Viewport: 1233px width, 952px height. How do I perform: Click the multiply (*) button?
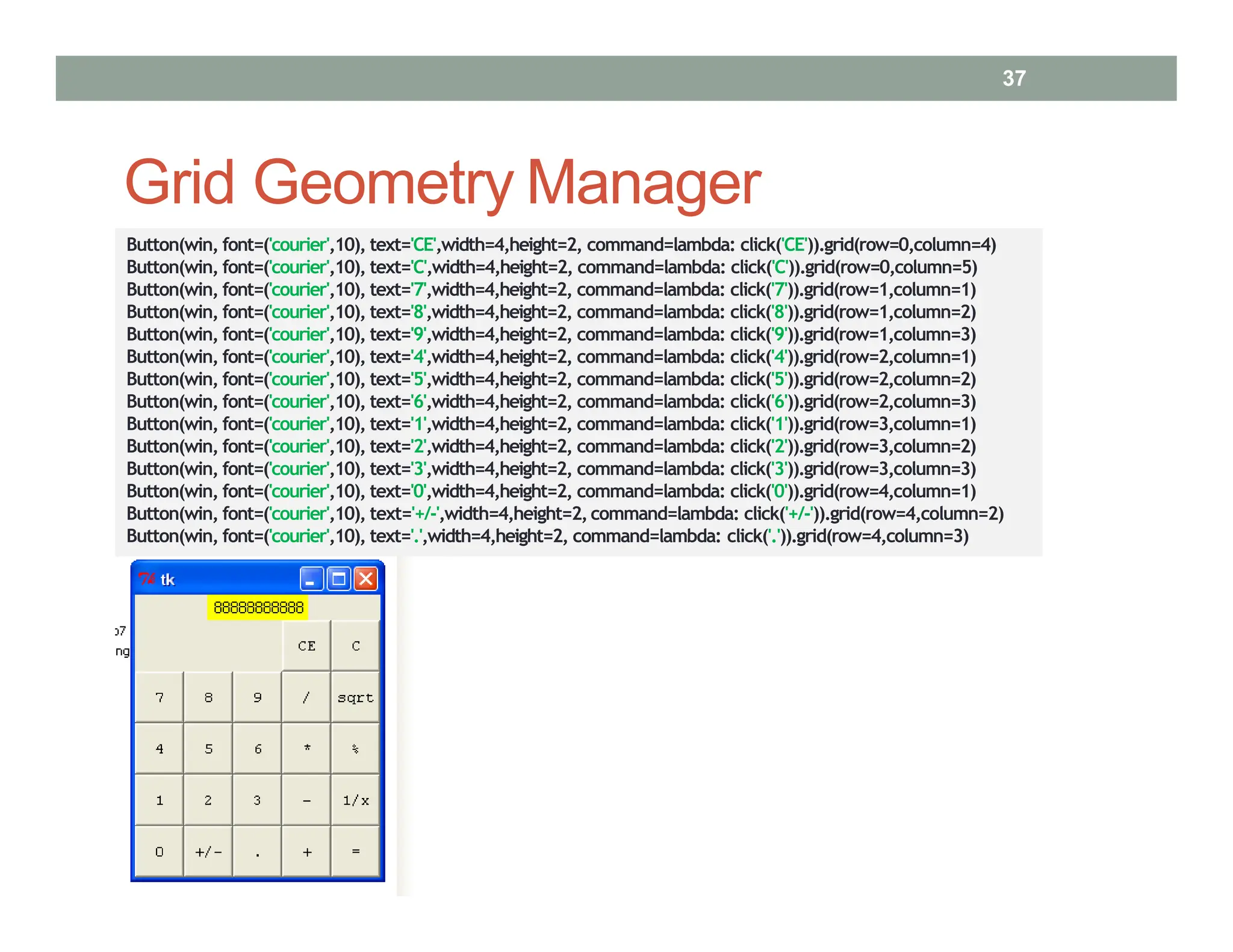[306, 749]
